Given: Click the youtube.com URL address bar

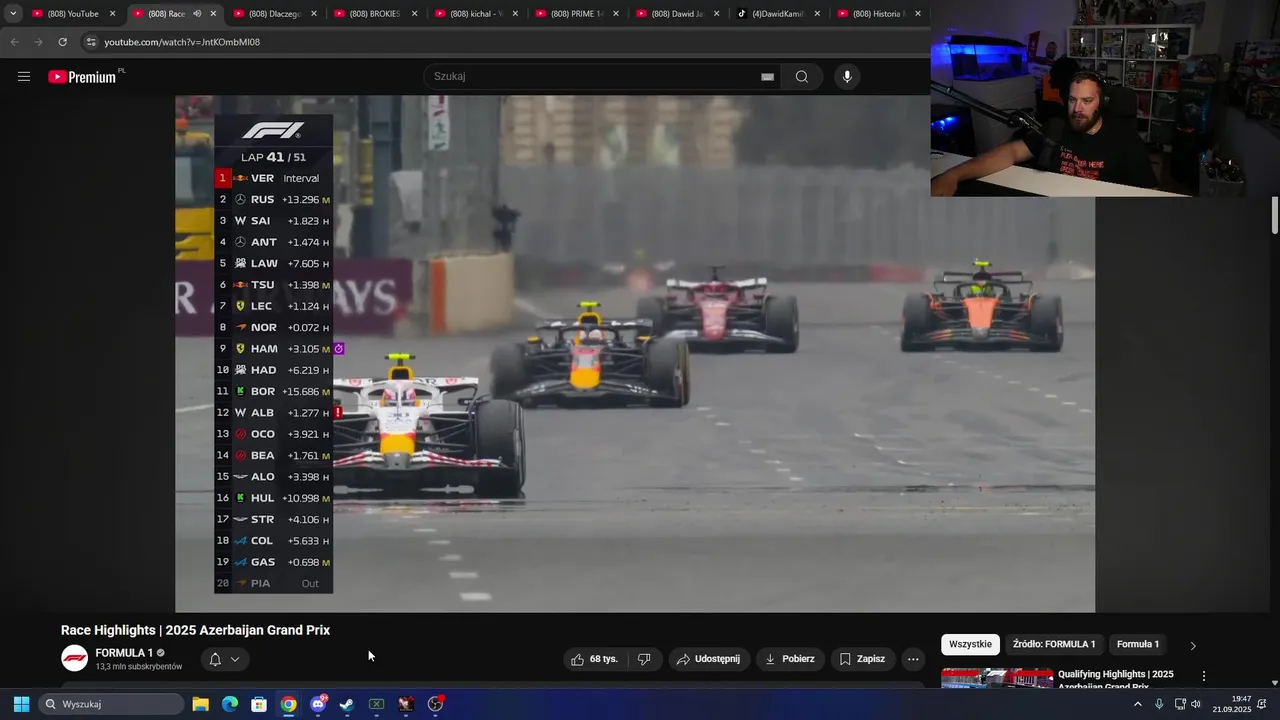Looking at the screenshot, I should [182, 42].
